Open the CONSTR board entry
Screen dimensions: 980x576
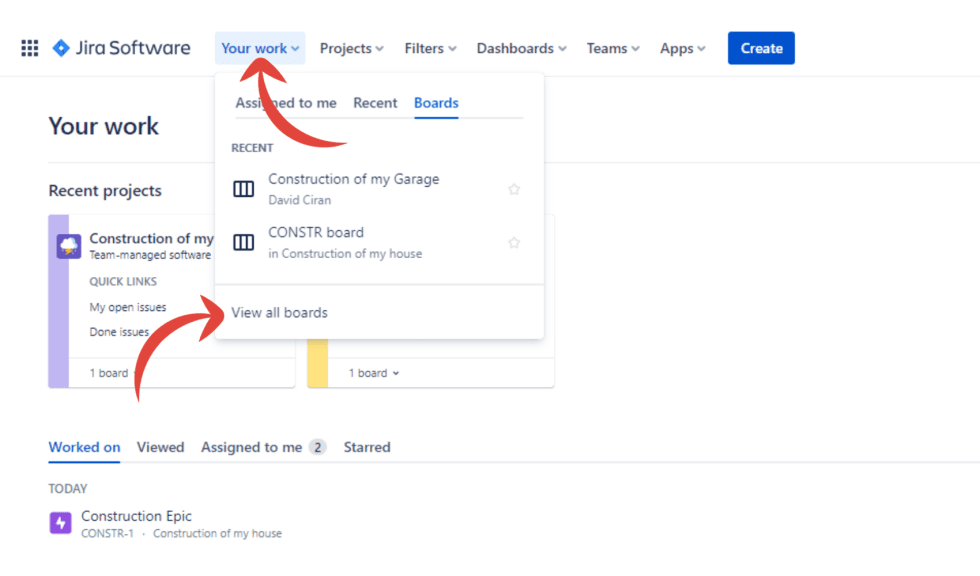click(x=379, y=242)
